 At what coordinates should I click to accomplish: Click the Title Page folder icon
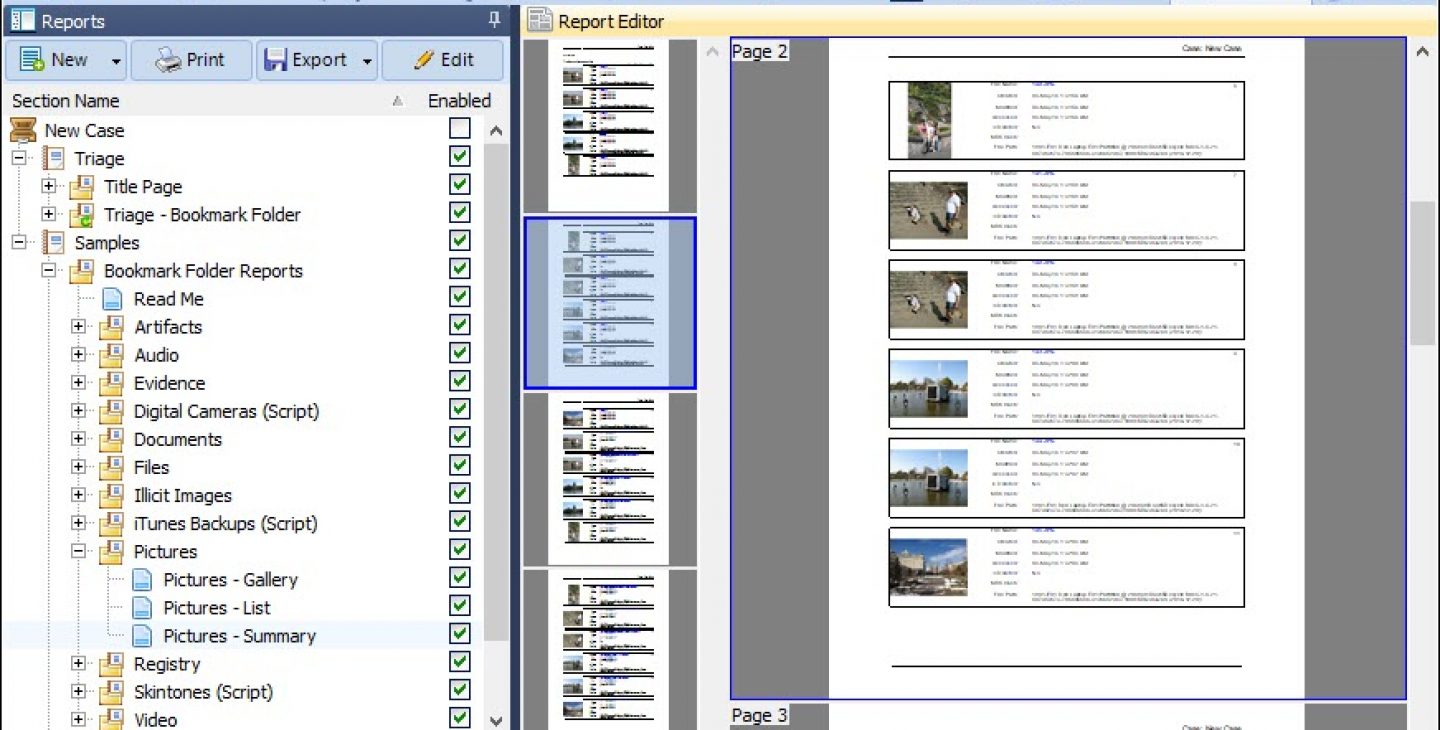82,186
